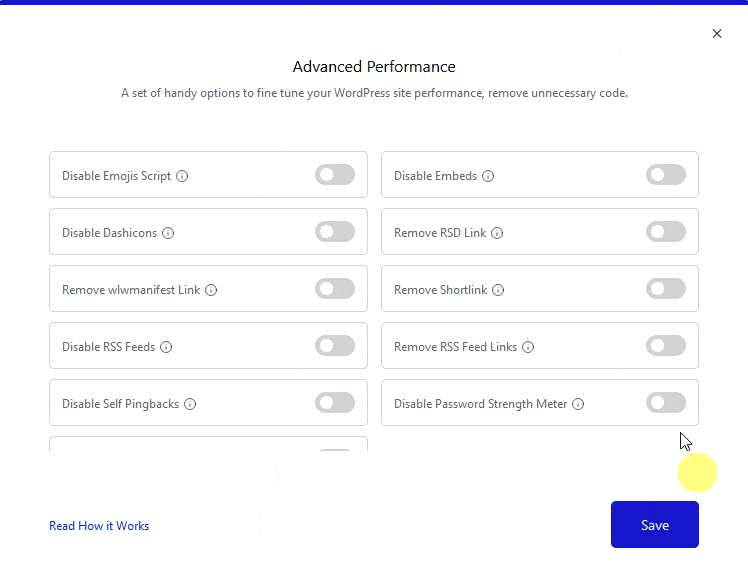This screenshot has height=576, width=748.
Task: Toggle Disable Emojis Script switch
Action: point(335,175)
